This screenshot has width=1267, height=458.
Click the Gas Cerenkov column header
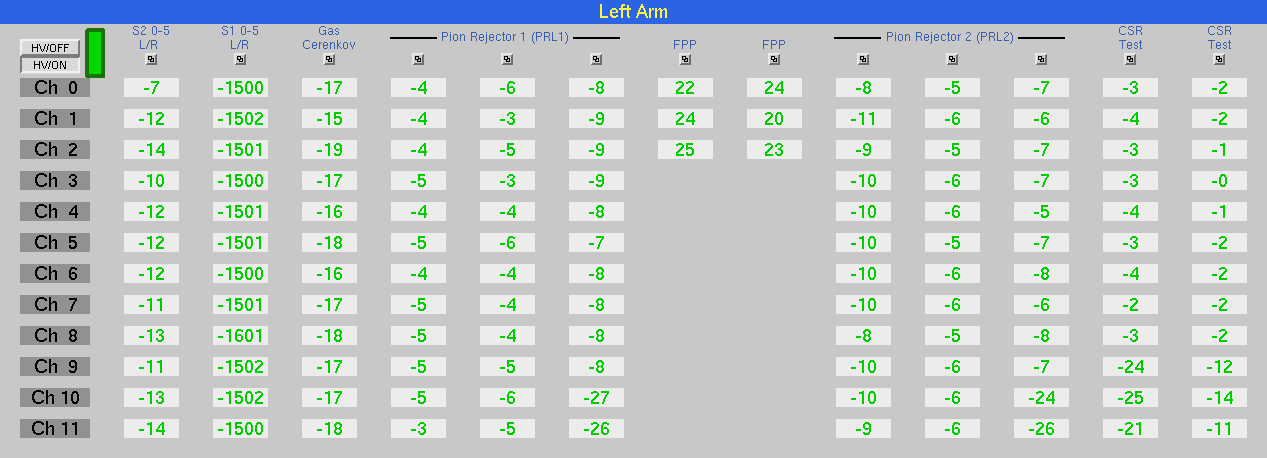pos(329,38)
